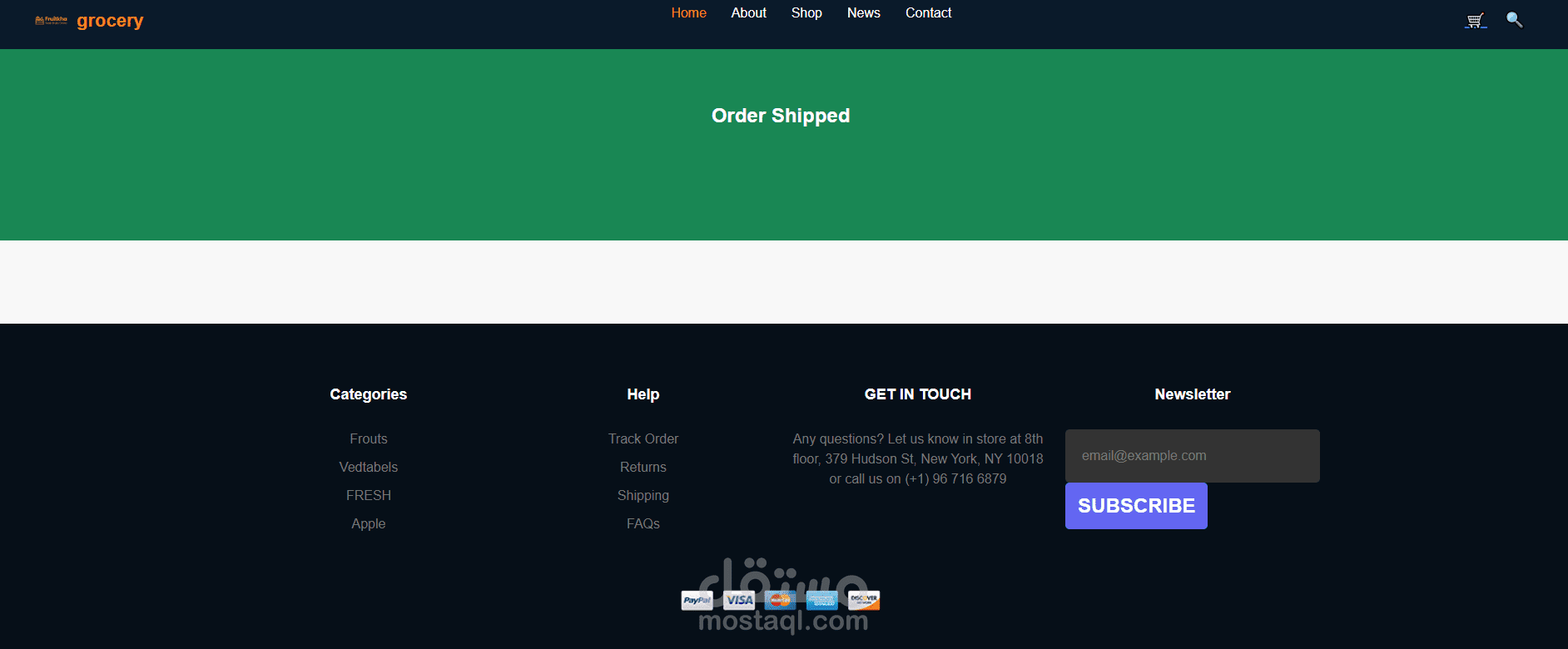The height and width of the screenshot is (649, 1568).
Task: Open the FAQs link
Action: click(x=643, y=523)
